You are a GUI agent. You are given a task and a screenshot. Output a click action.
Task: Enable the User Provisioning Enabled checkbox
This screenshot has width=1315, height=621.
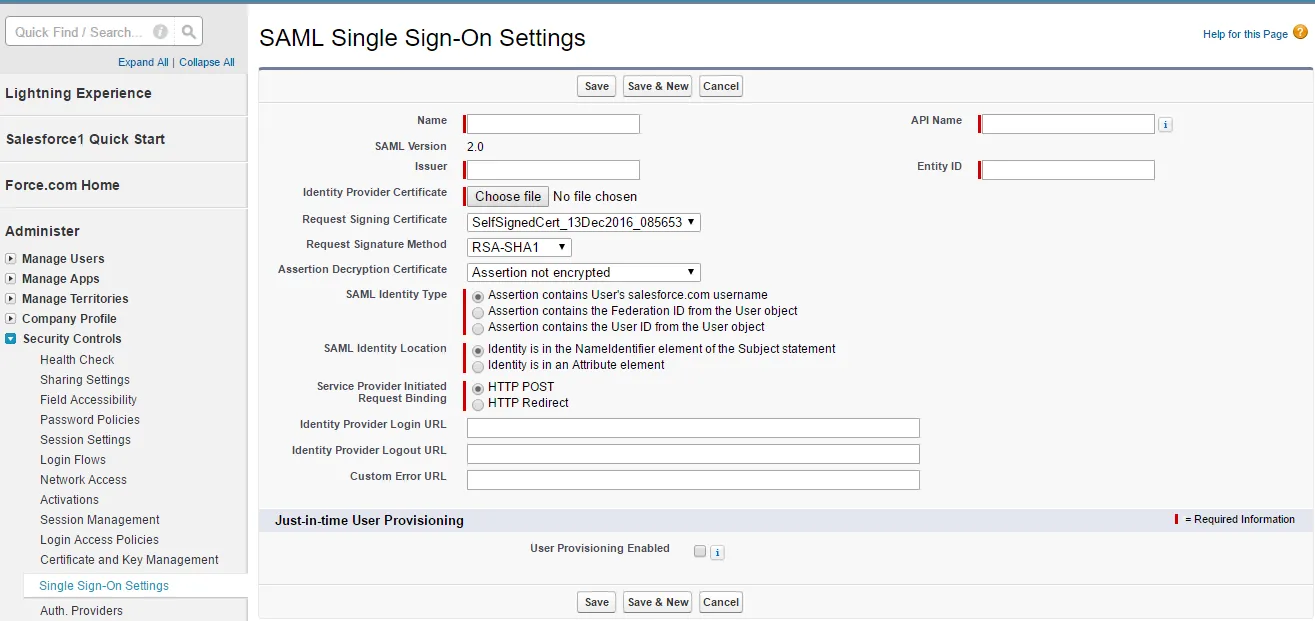[x=700, y=551]
